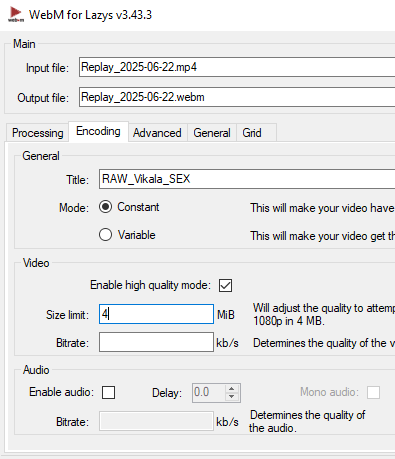Open the Grid tab
Viewport: 395px width, 459px height.
pyautogui.click(x=252, y=133)
